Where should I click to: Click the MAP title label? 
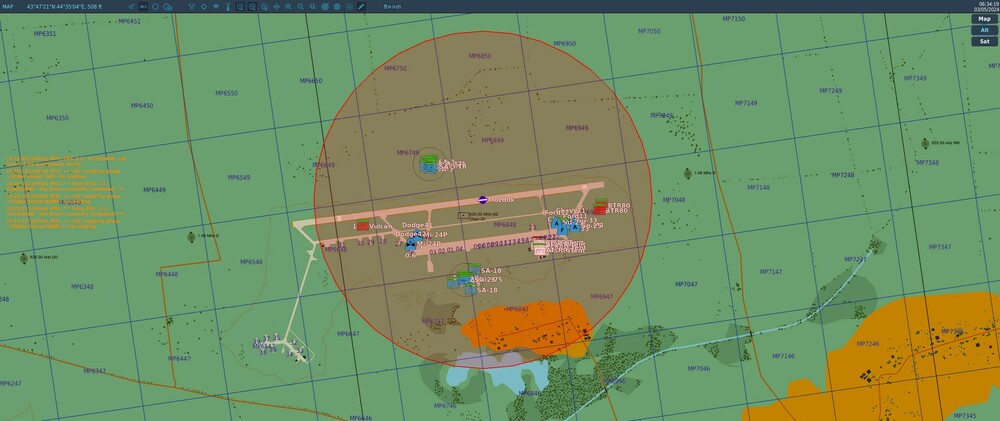tap(8, 6)
